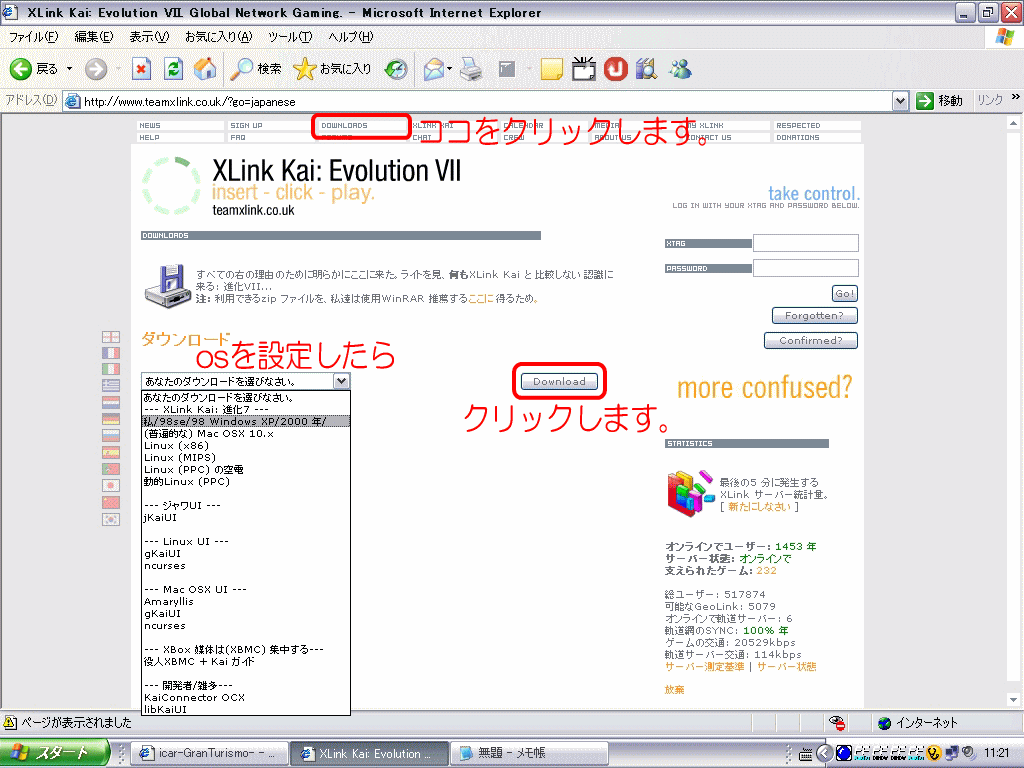
Task: Click the Mail envelope toolbar icon
Action: point(434,69)
